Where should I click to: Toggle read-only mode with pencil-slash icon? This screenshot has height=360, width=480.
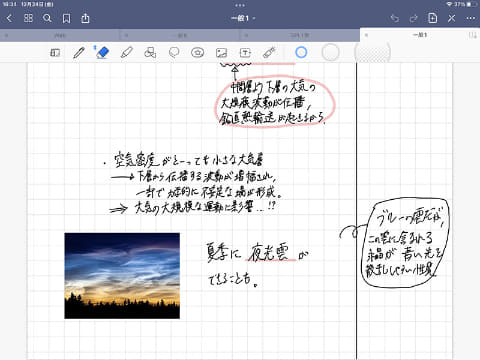[452, 18]
